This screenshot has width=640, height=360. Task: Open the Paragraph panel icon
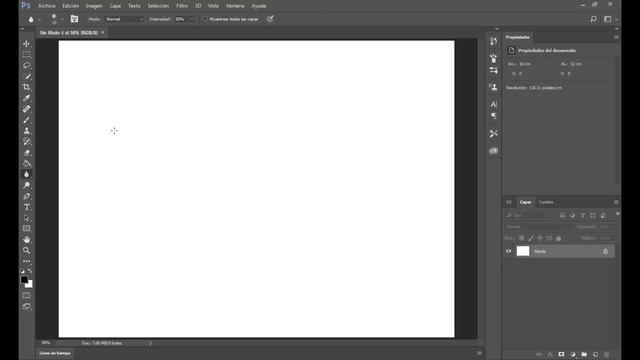pyautogui.click(x=493, y=116)
